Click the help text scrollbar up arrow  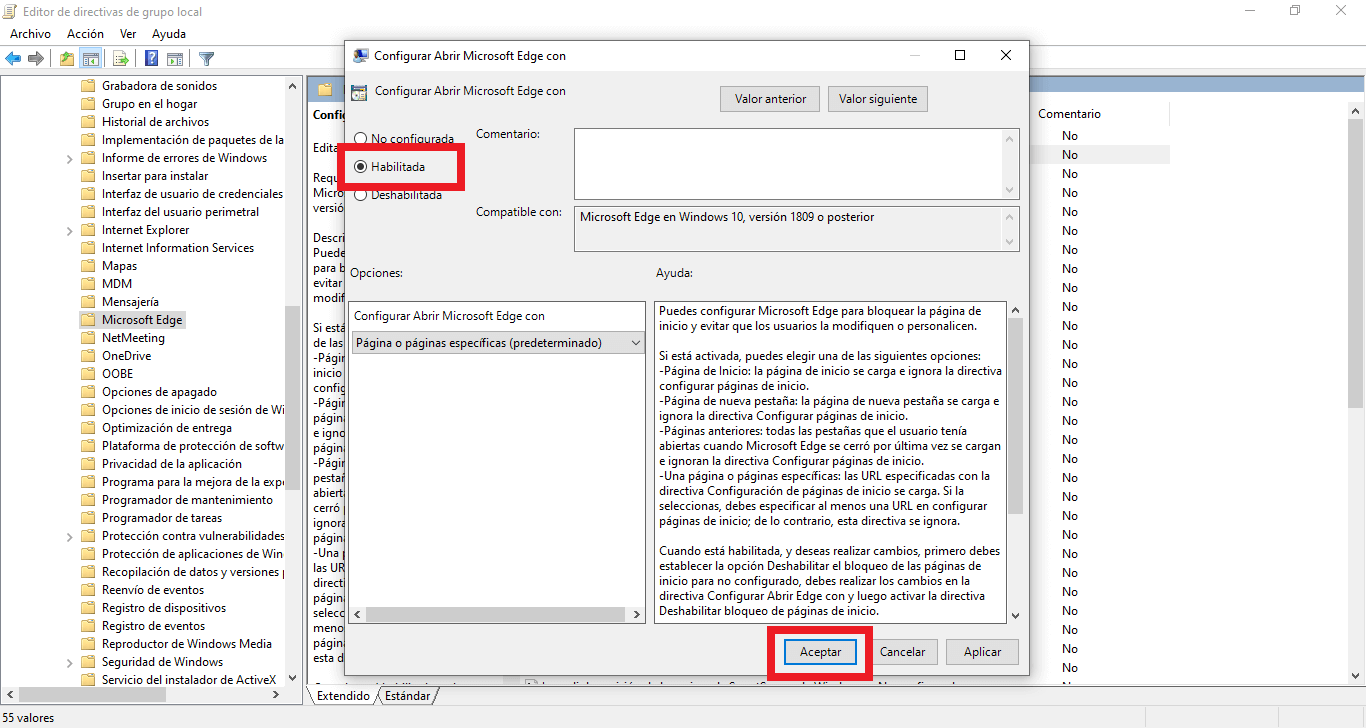pyautogui.click(x=1016, y=310)
